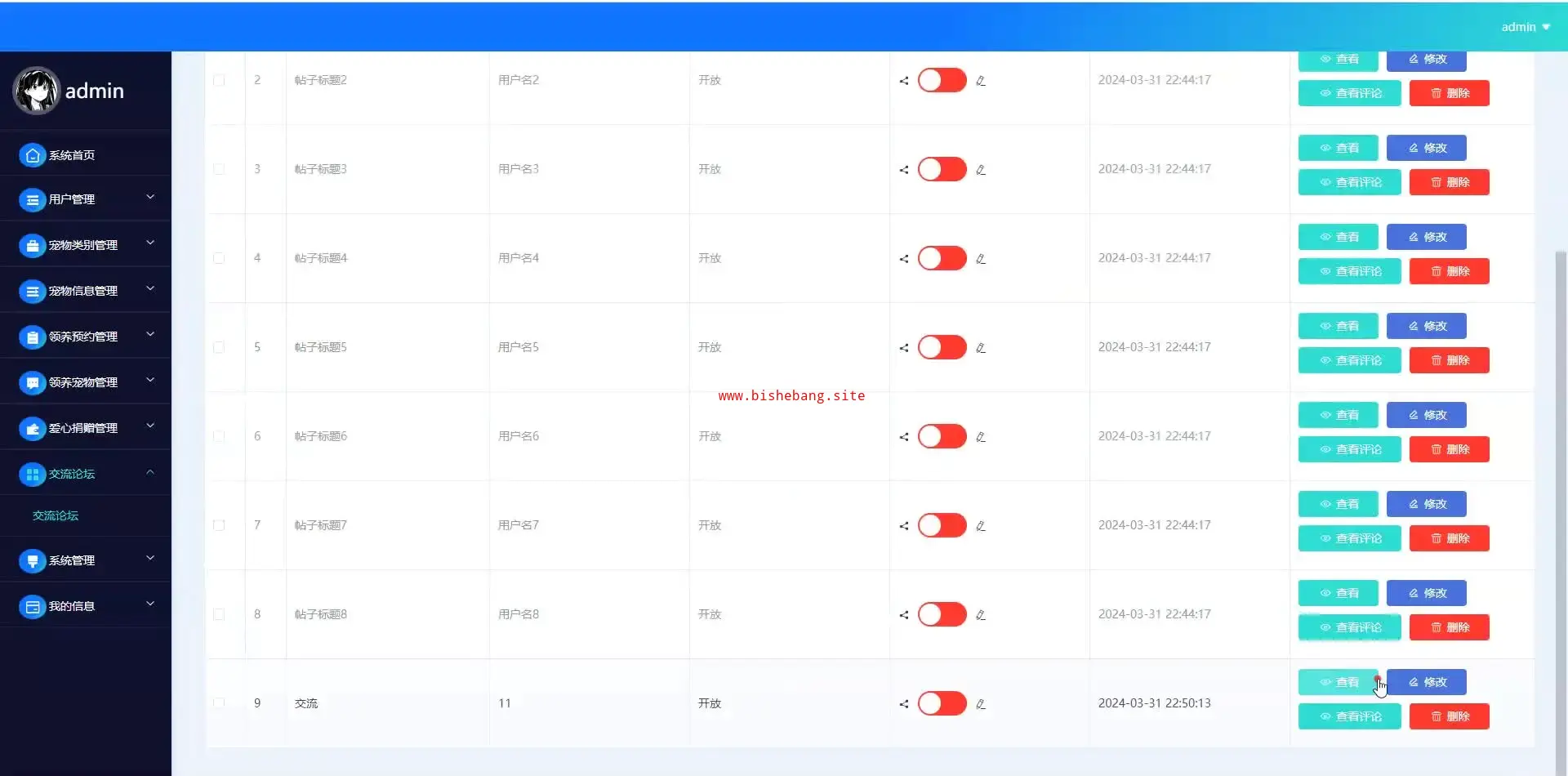Click the eye icon on 查看 for 帖子标题5

(x=1325, y=326)
